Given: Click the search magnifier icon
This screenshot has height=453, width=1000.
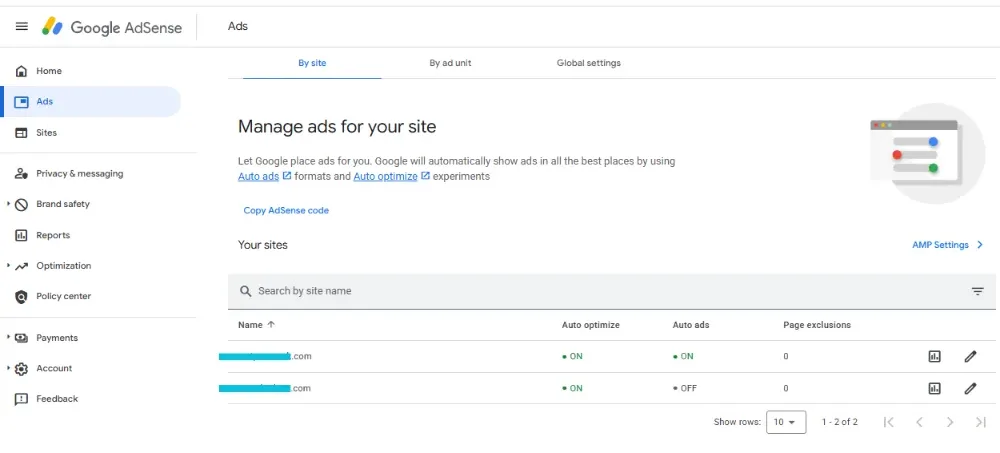Looking at the screenshot, I should pyautogui.click(x=246, y=291).
